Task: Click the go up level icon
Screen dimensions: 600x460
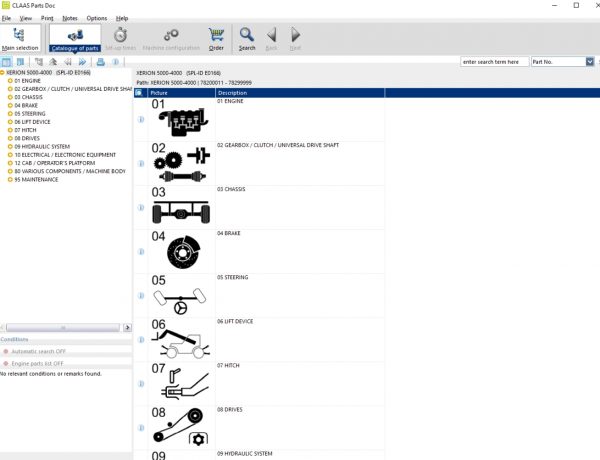Action: click(53, 62)
